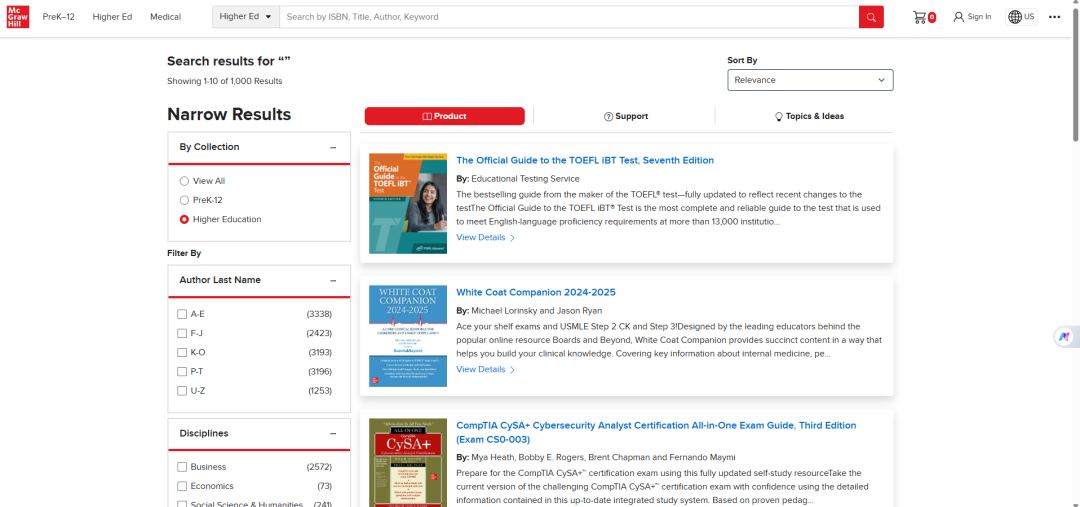Open the Higher Ed navigation menu
1080x507 pixels.
(x=112, y=17)
